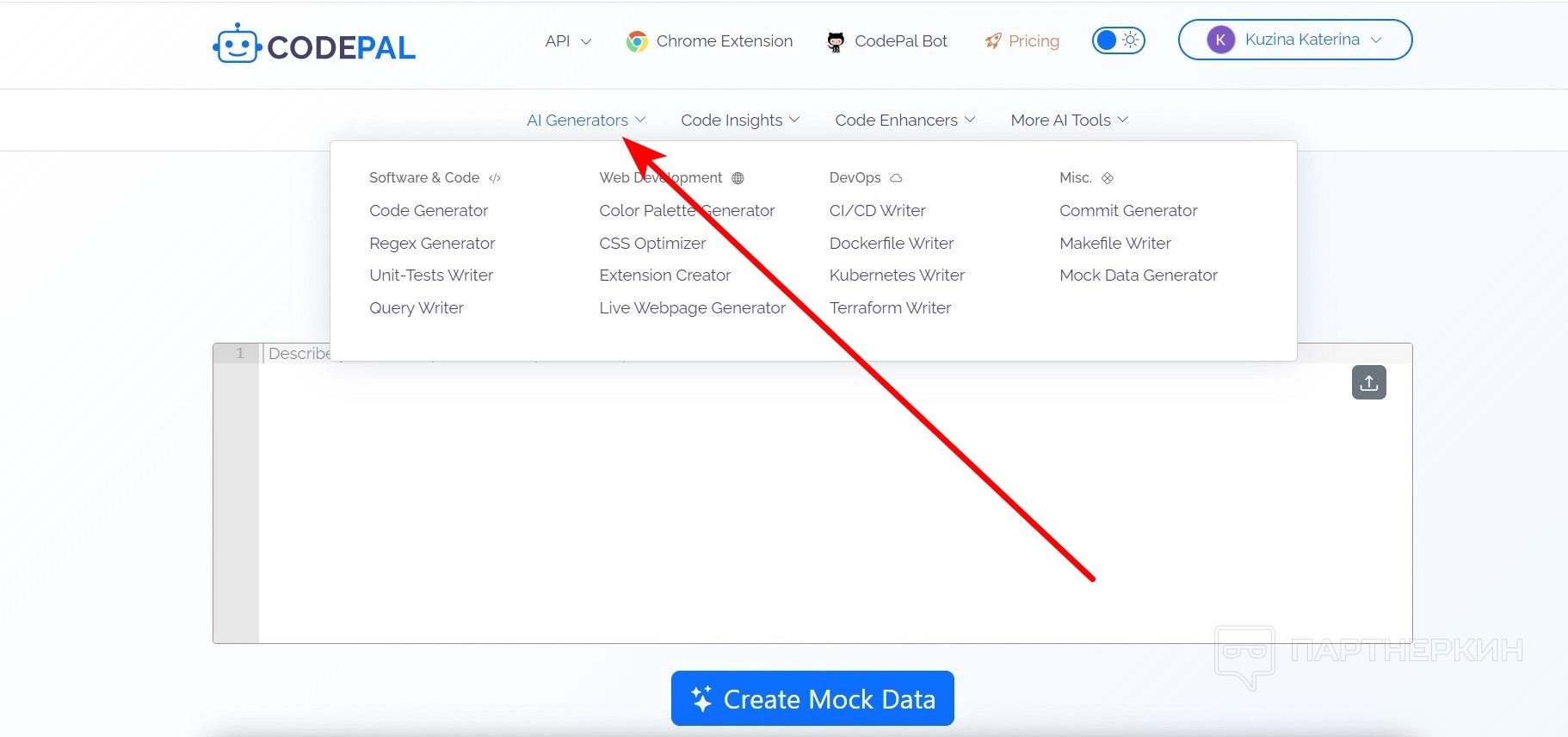Choose CSS Optimizer
The width and height of the screenshot is (1568, 737).
(652, 244)
